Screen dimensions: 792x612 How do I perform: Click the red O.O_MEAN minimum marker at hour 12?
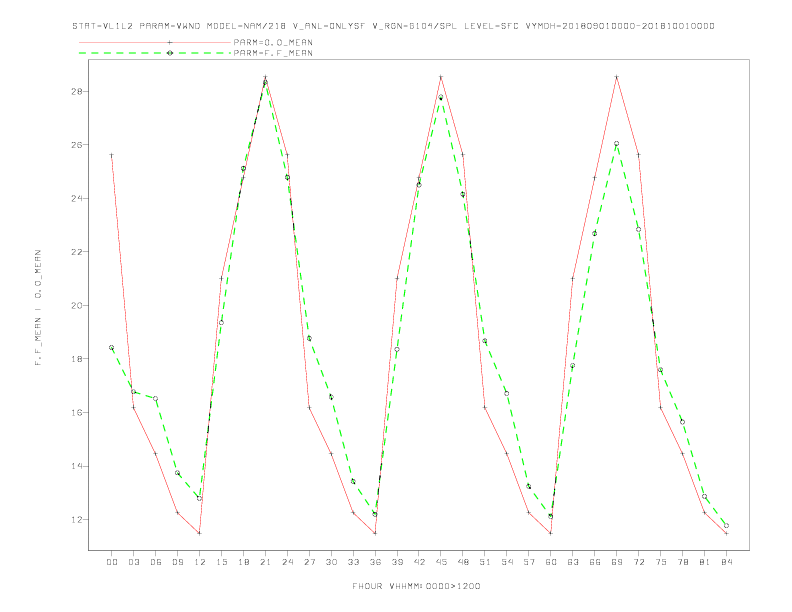click(200, 533)
